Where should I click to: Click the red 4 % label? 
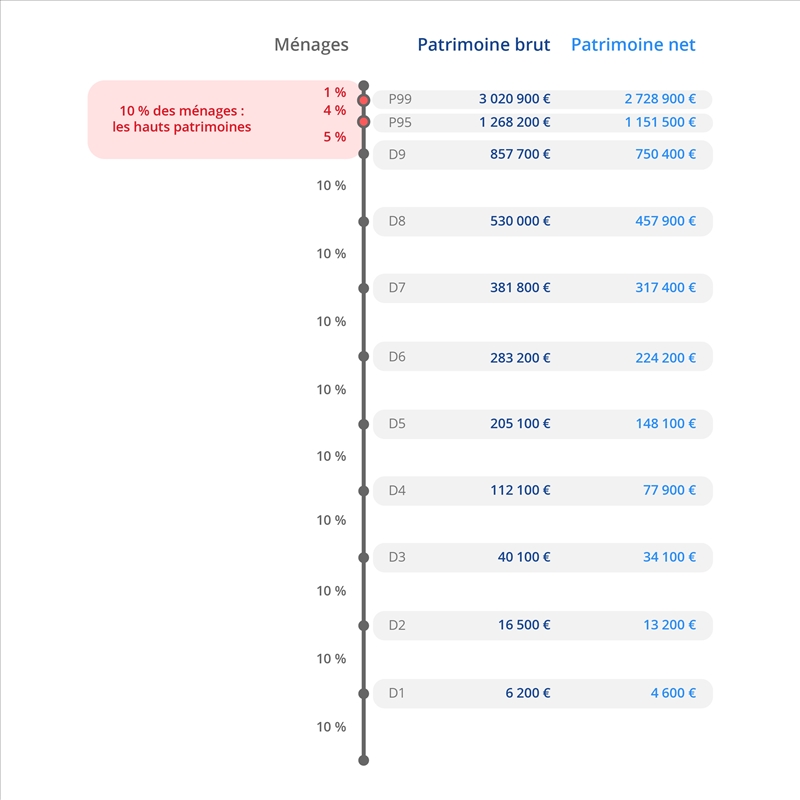tap(334, 111)
